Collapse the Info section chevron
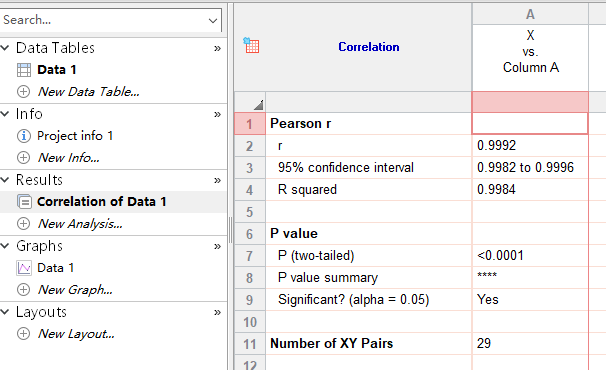 click(x=5, y=114)
